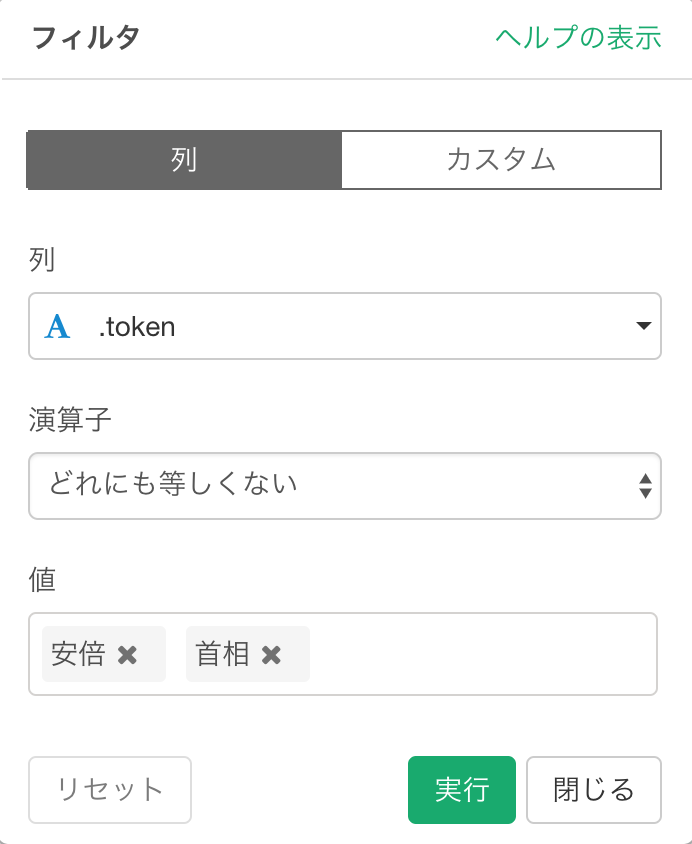
Task: Click the フィルタ dialog title
Action: (x=86, y=38)
